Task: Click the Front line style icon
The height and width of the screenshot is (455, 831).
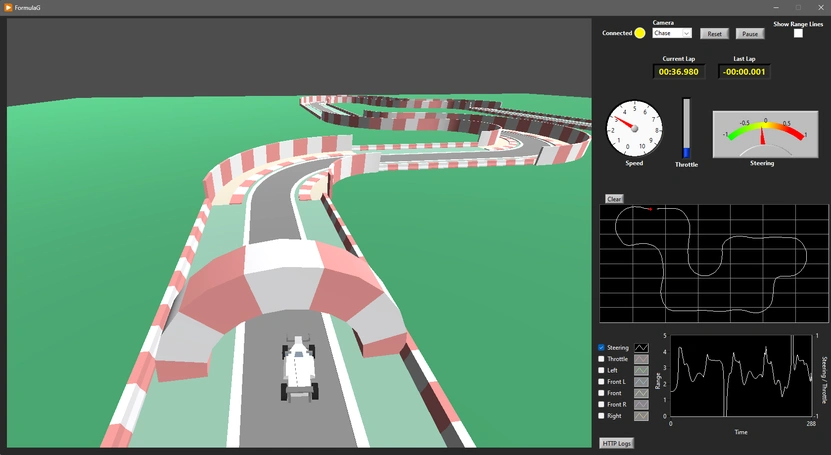Action: 641,394
